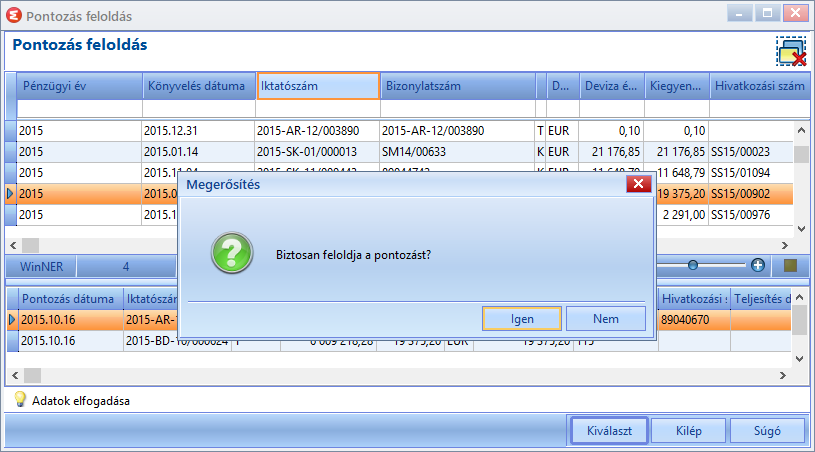815x452 pixels.
Task: Decline with the Nem button
Action: click(606, 318)
